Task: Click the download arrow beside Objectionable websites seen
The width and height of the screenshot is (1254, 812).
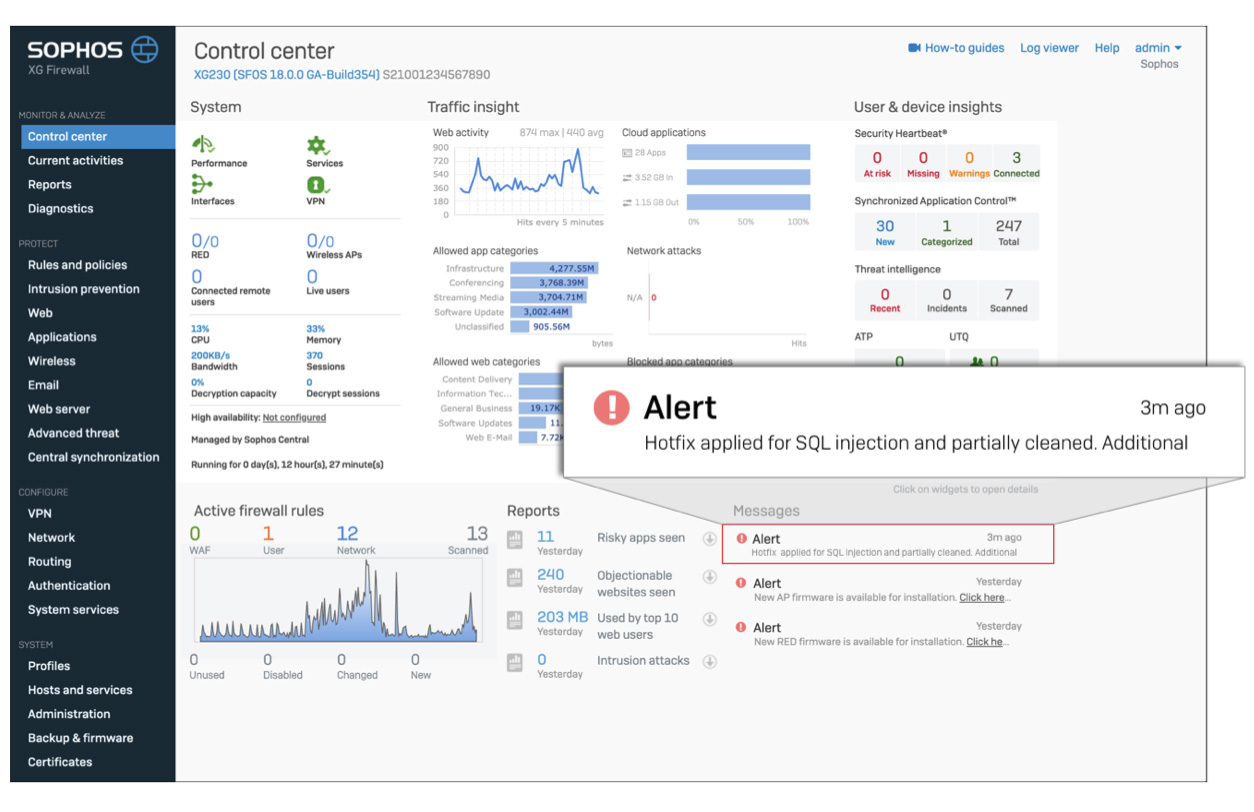Action: (709, 577)
